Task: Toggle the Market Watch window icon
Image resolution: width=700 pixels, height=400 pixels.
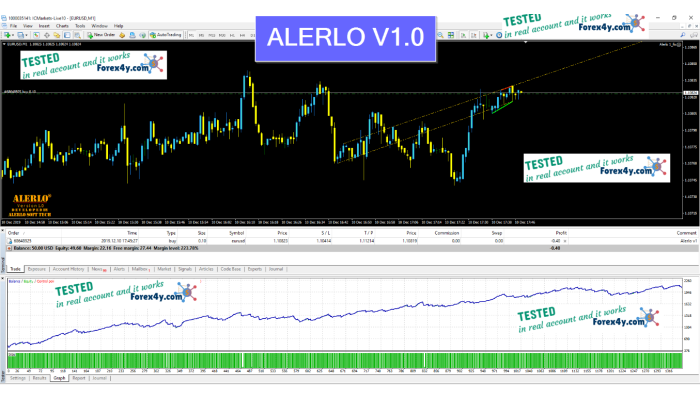Action: tap(36, 35)
